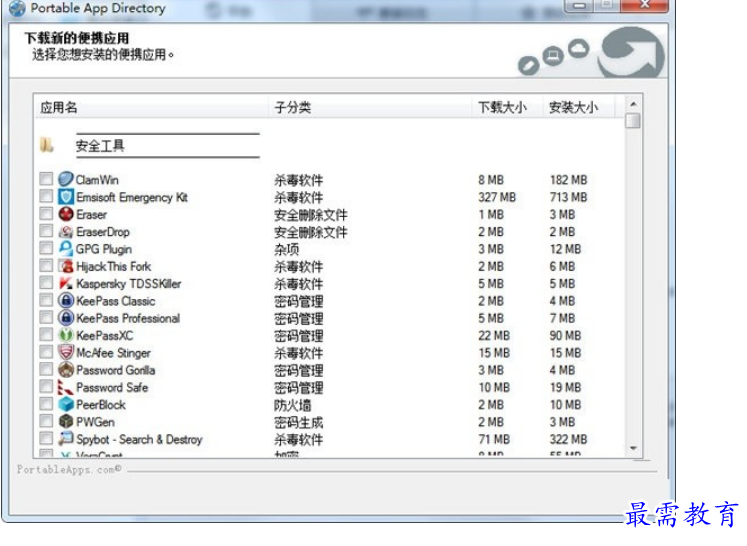Click the Eraser app icon
Viewport: 747px width, 546px height.
[66, 214]
